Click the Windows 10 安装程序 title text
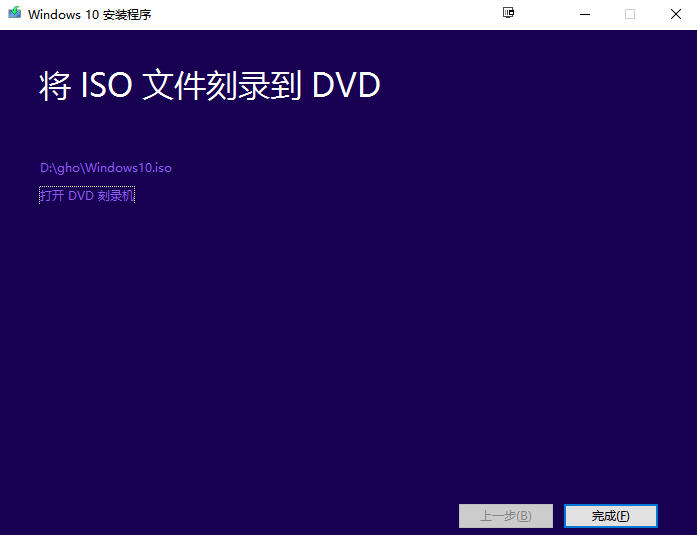The height and width of the screenshot is (535, 697). click(x=89, y=15)
